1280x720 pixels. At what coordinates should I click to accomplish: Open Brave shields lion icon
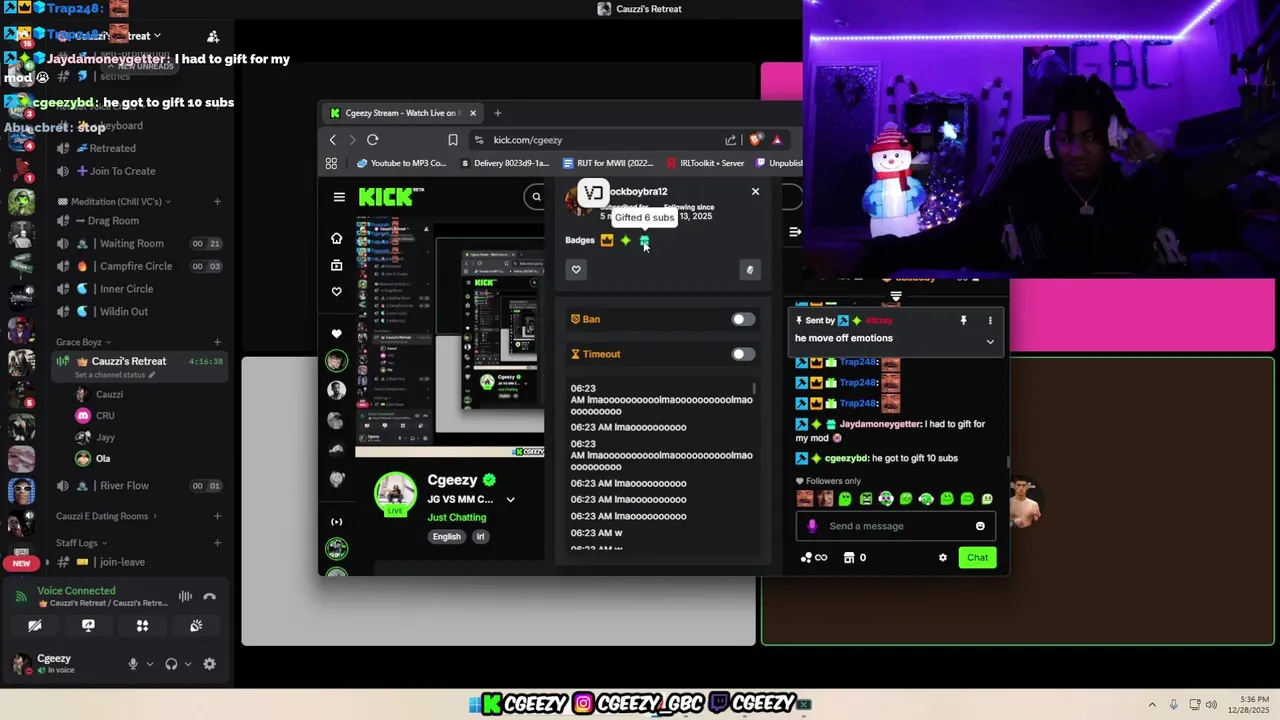755,140
